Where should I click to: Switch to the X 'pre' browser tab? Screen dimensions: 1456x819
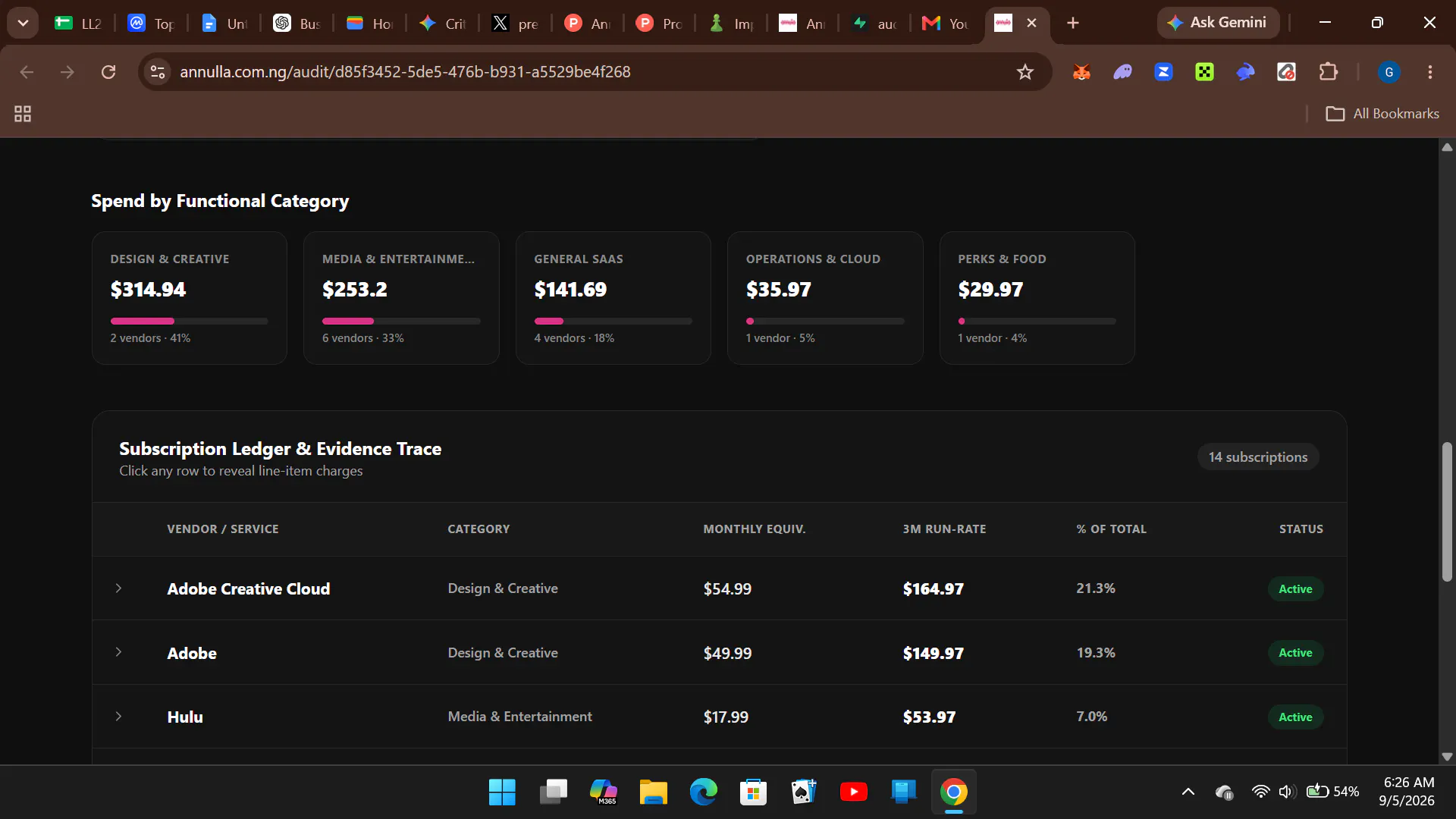point(515,24)
